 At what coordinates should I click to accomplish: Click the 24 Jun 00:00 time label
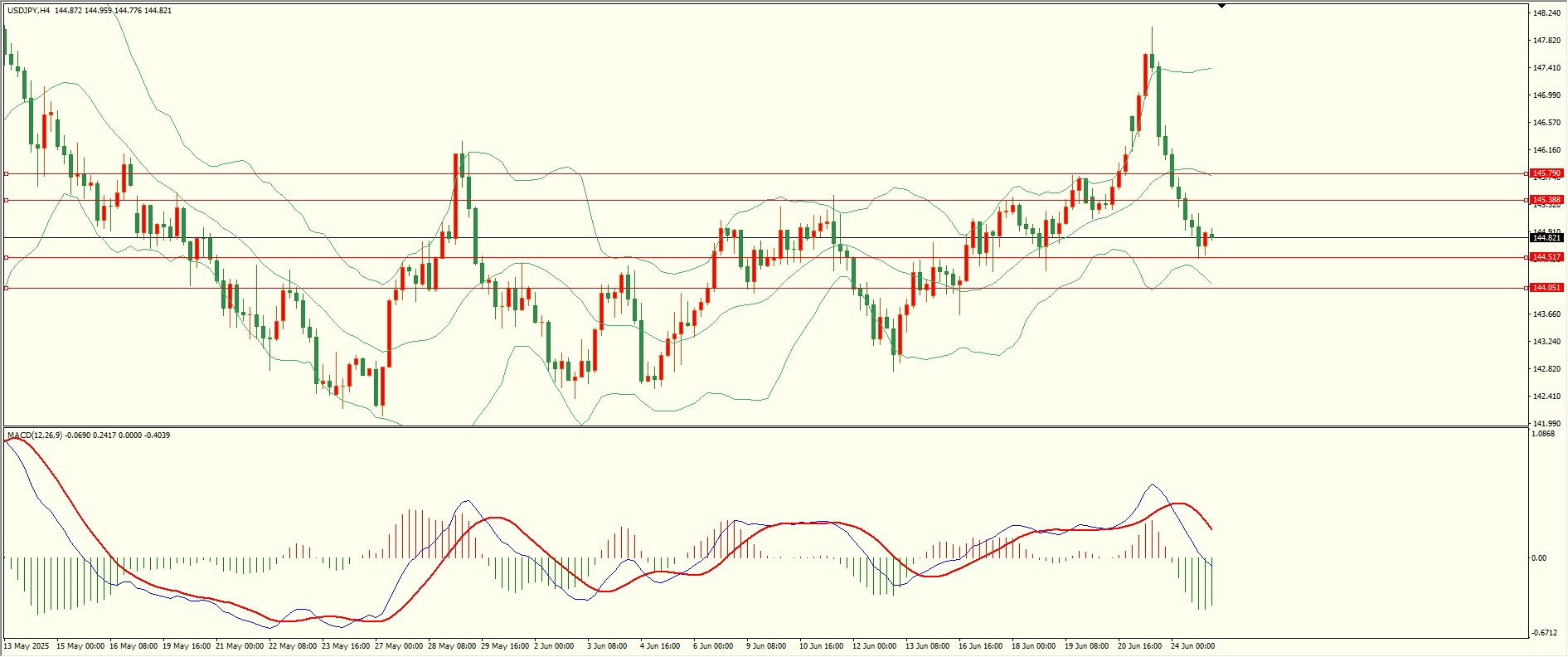pos(1193,646)
